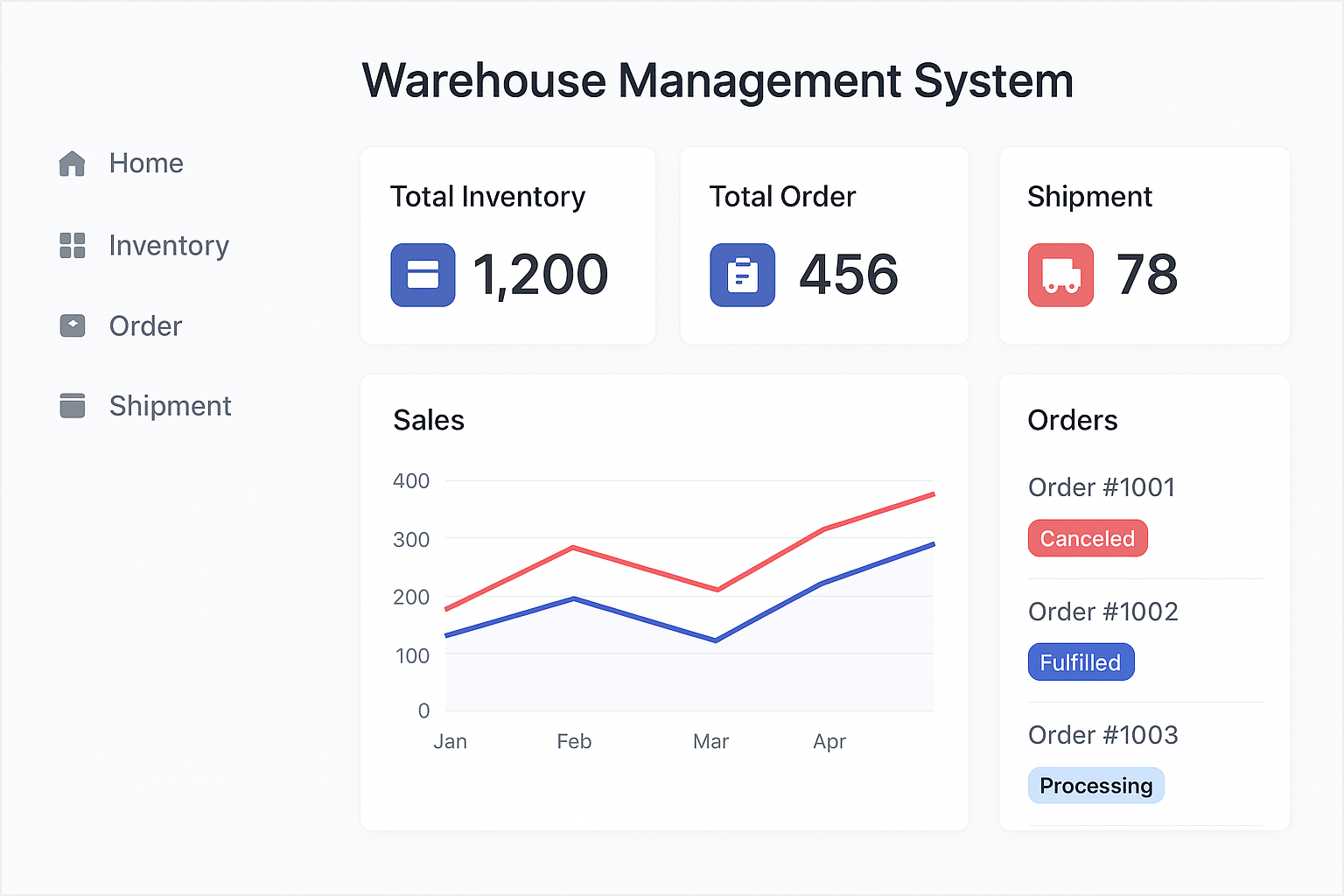Click the red Canceled status badge

coord(1087,539)
